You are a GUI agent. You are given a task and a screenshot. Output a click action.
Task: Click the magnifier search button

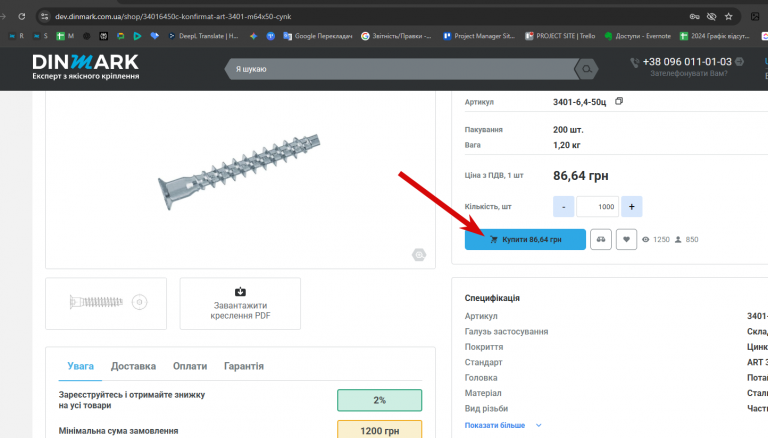[586, 69]
